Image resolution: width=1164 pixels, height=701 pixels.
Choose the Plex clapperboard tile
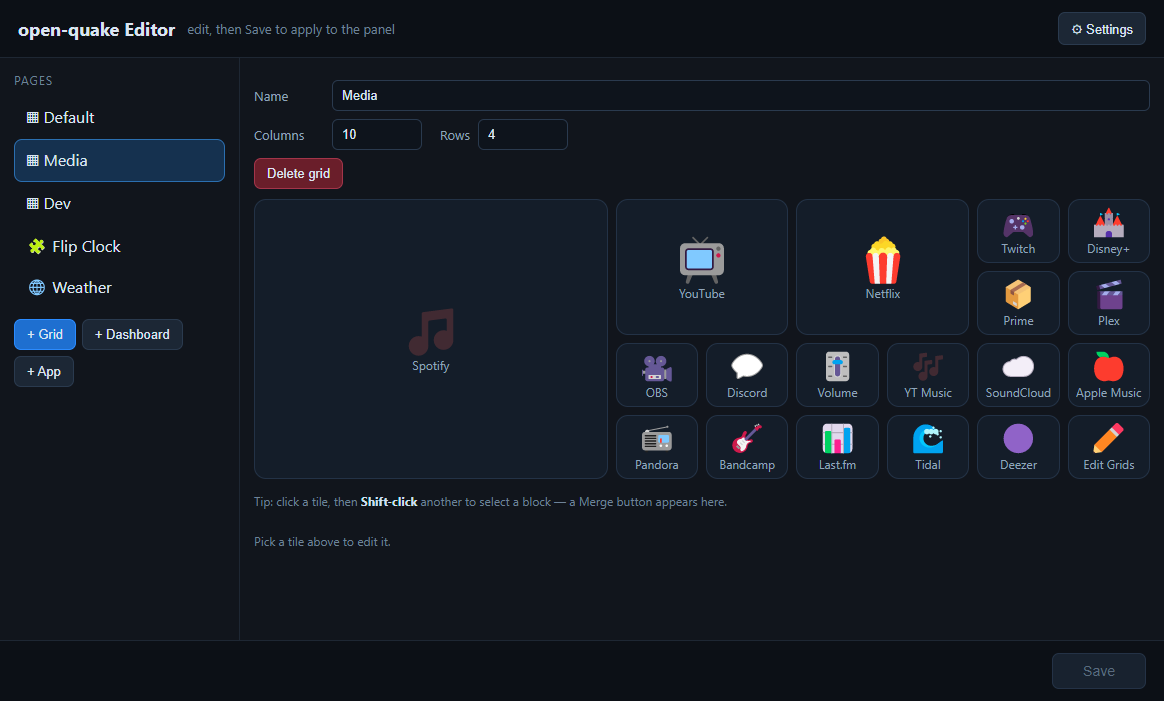[1108, 303]
